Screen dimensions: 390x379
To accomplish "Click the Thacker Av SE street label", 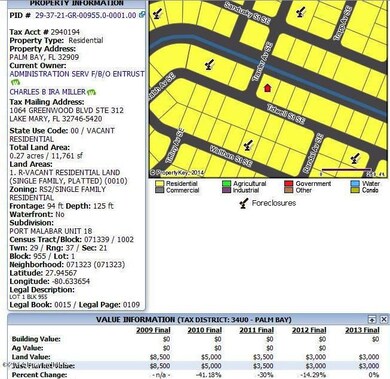I will click(x=262, y=62).
